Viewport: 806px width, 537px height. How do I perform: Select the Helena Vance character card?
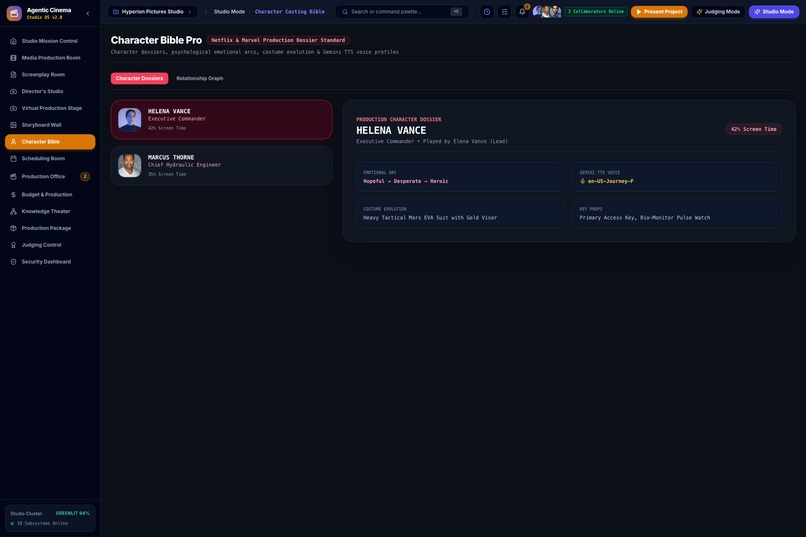(x=222, y=120)
